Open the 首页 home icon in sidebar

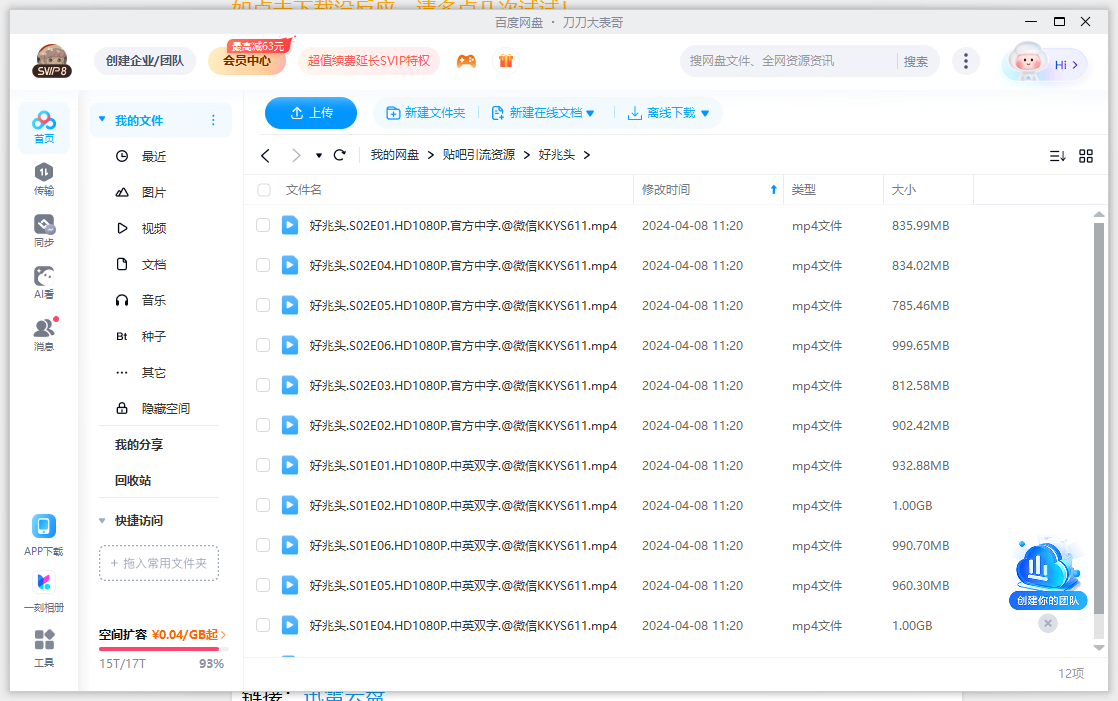(43, 128)
